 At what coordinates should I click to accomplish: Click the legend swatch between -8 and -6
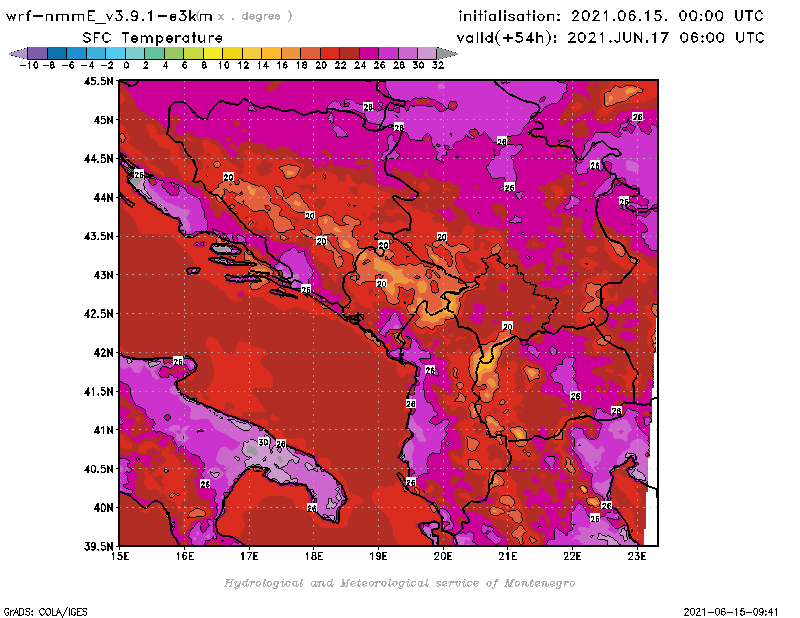(57, 53)
